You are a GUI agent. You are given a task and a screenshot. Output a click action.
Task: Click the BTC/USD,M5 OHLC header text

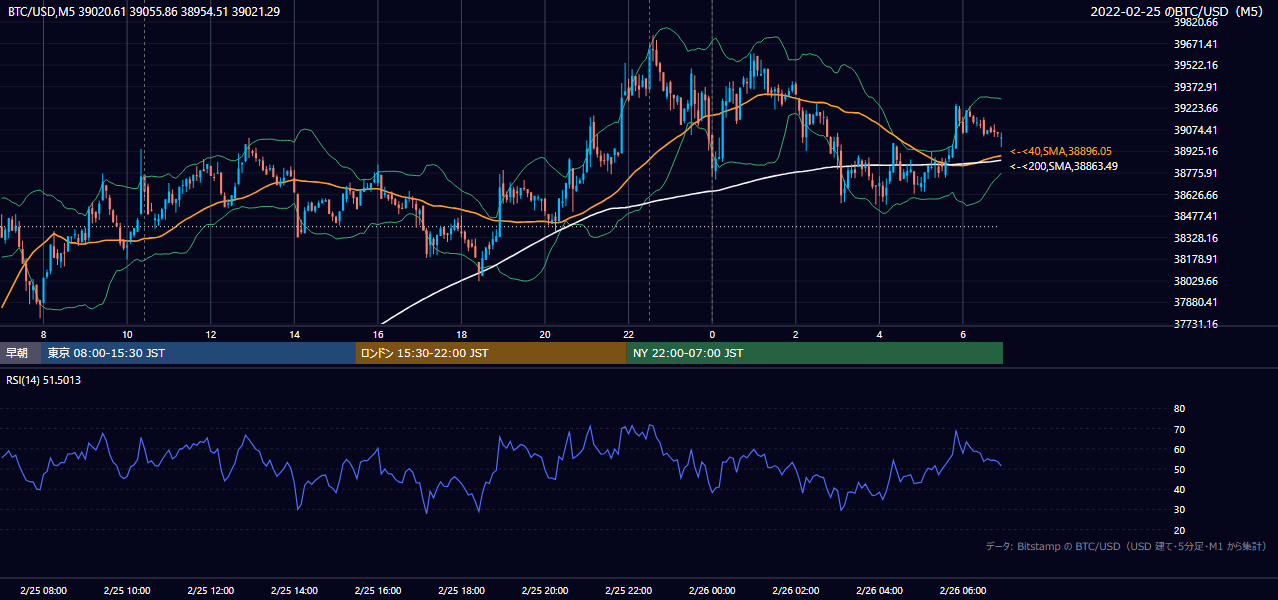pyautogui.click(x=144, y=12)
